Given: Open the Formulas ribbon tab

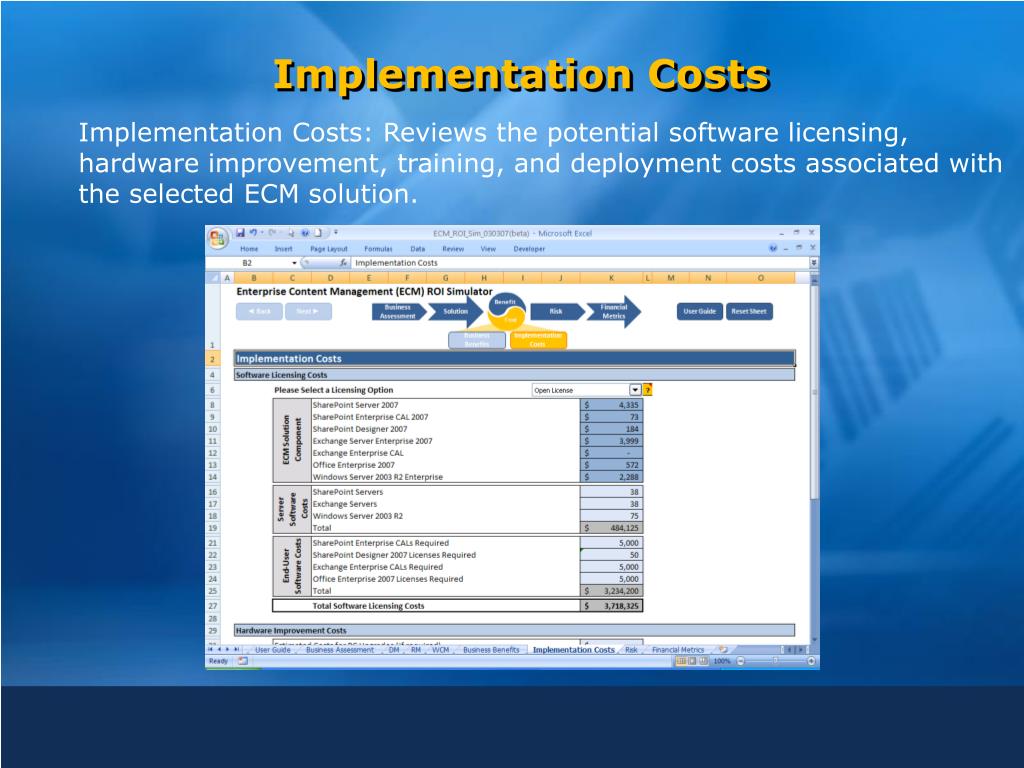Looking at the screenshot, I should tap(378, 249).
